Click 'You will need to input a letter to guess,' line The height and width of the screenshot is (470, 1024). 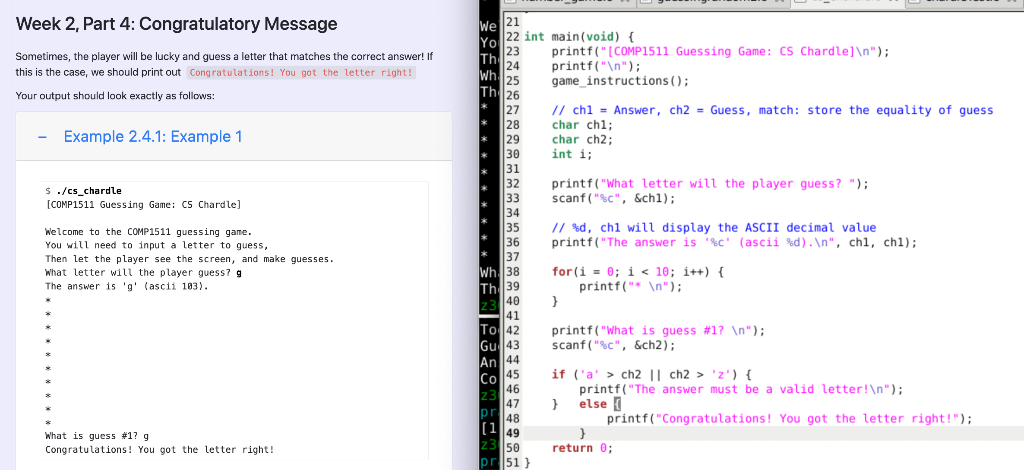(157, 245)
